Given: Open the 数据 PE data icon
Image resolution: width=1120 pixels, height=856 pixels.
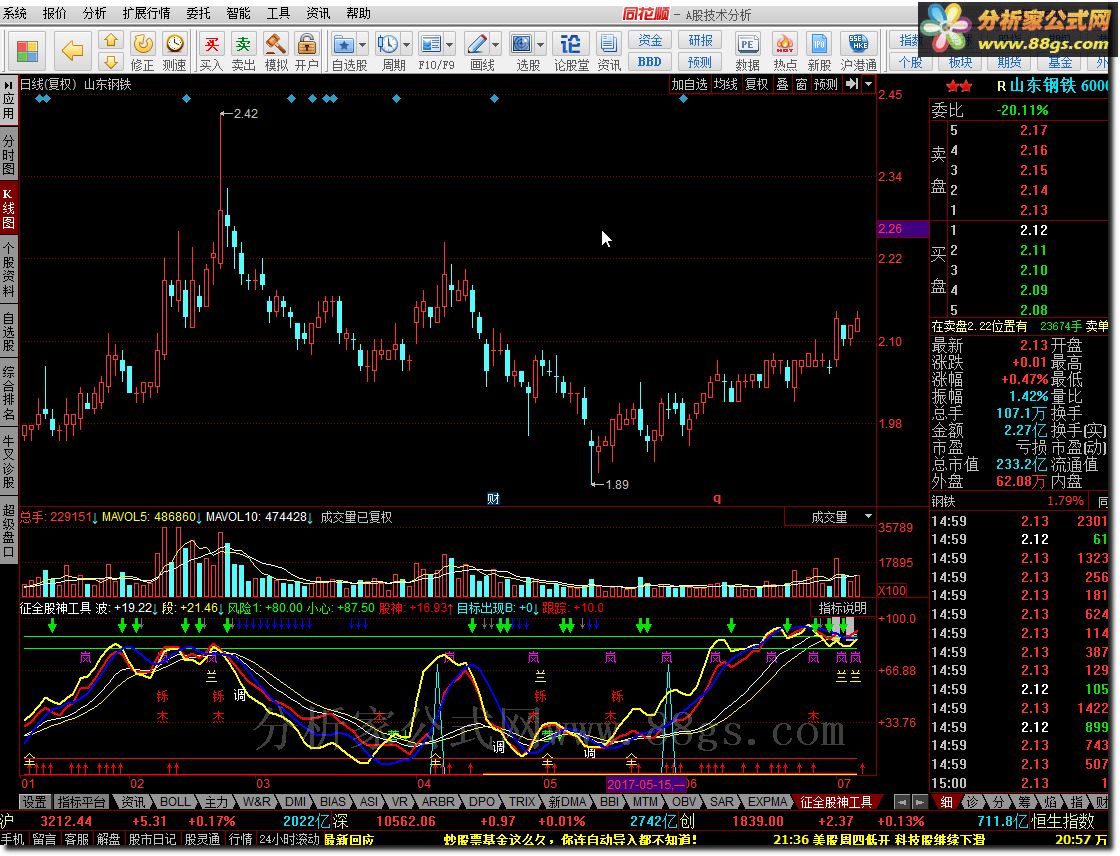Looking at the screenshot, I should (747, 44).
